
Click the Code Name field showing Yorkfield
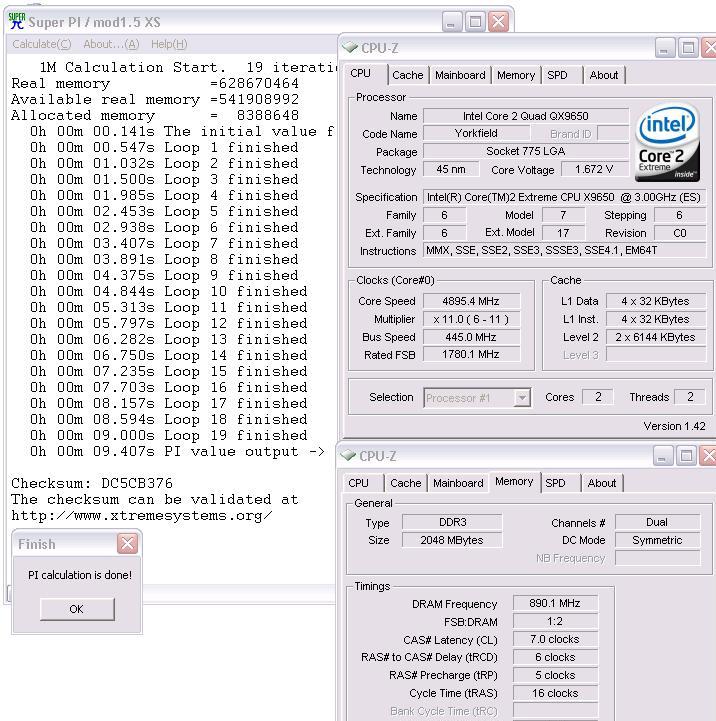[476, 133]
